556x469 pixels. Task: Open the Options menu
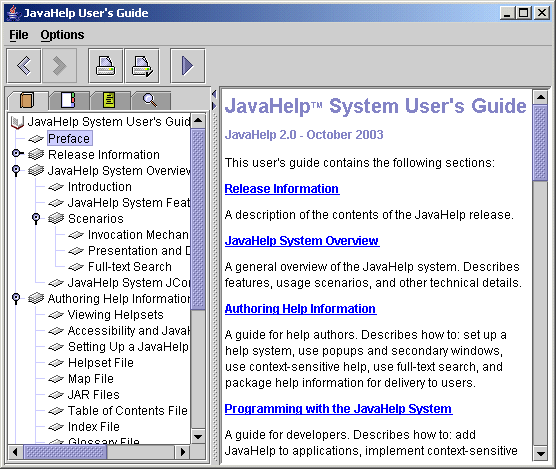pyautogui.click(x=62, y=35)
